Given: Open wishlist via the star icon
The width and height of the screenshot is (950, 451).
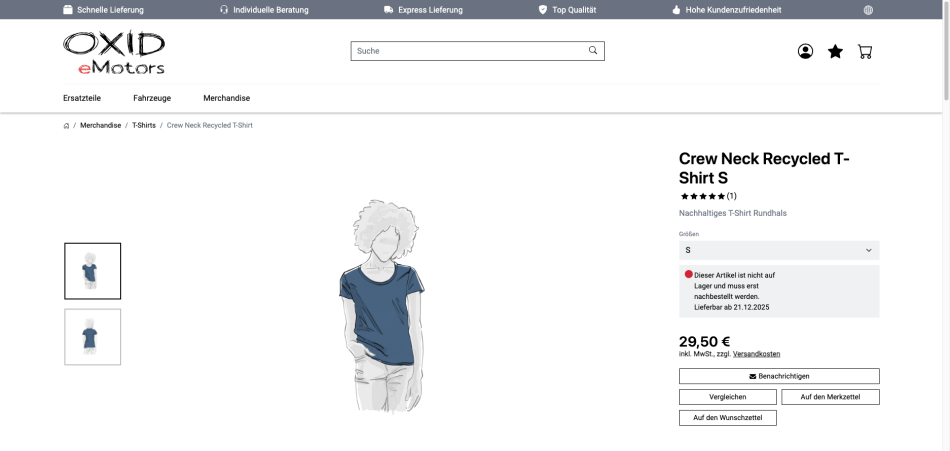Looking at the screenshot, I should tap(835, 51).
